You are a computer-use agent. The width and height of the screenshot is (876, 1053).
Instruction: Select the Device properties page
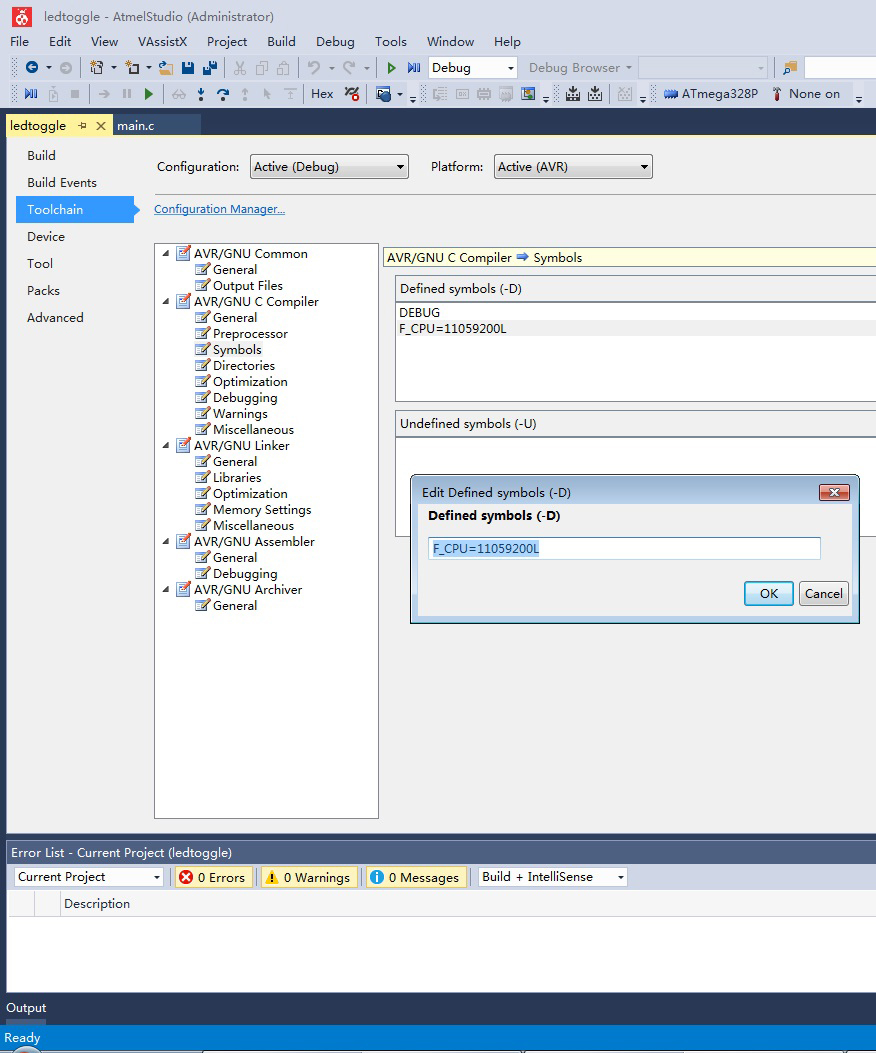tap(46, 236)
